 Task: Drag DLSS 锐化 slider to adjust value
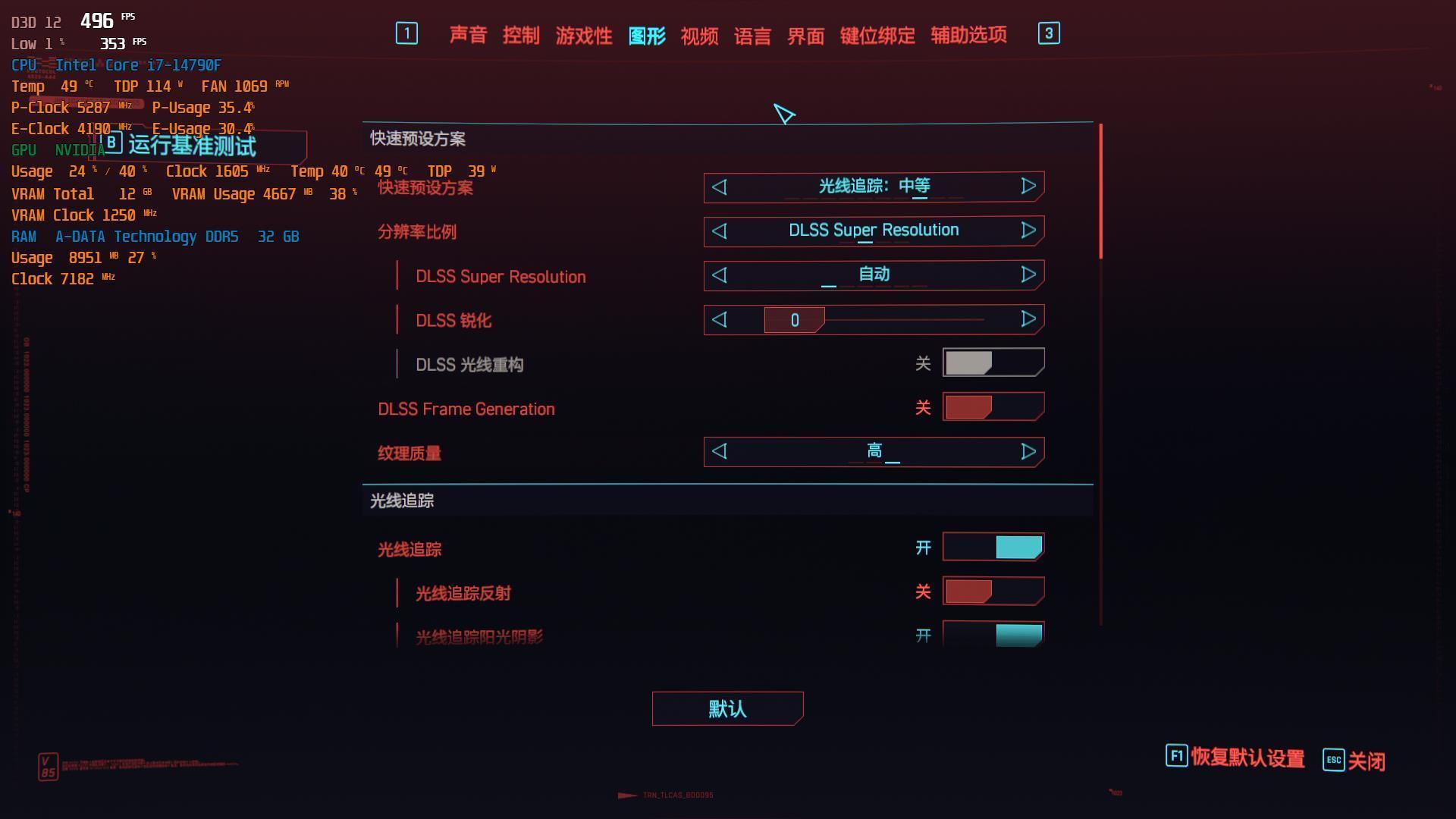pos(794,319)
